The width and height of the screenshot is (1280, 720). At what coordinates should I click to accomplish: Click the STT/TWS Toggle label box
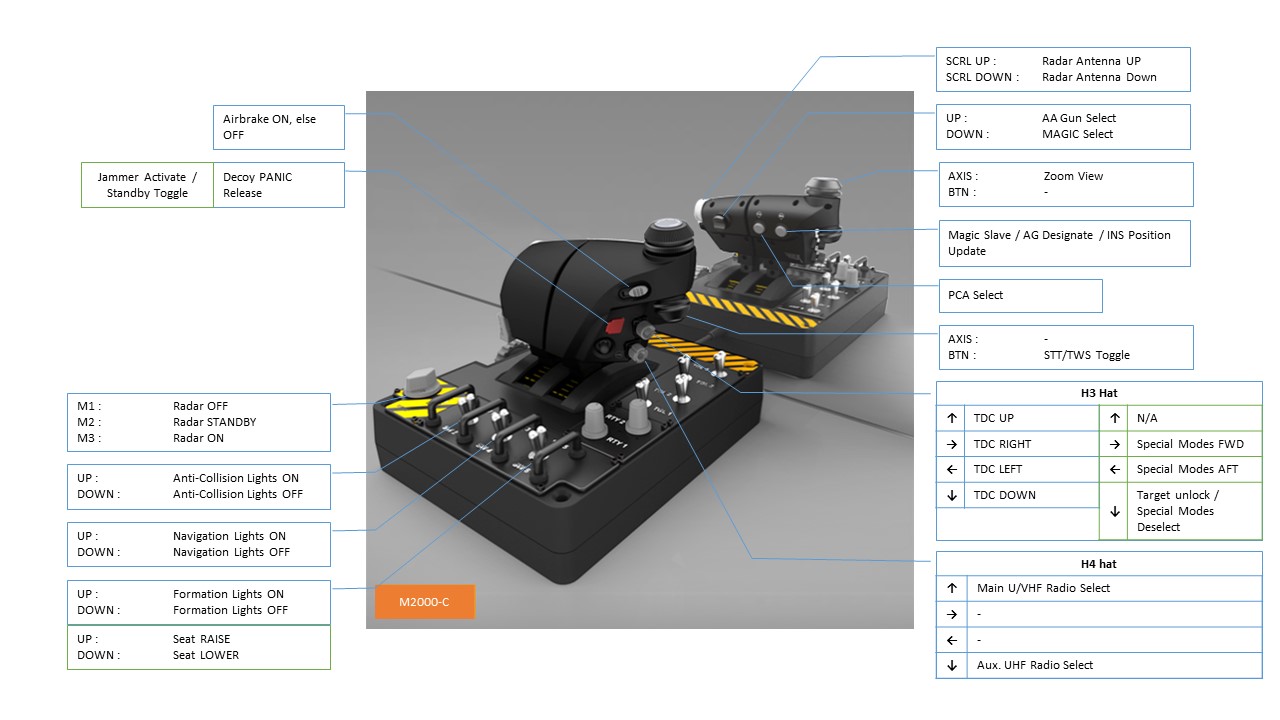coord(1064,347)
